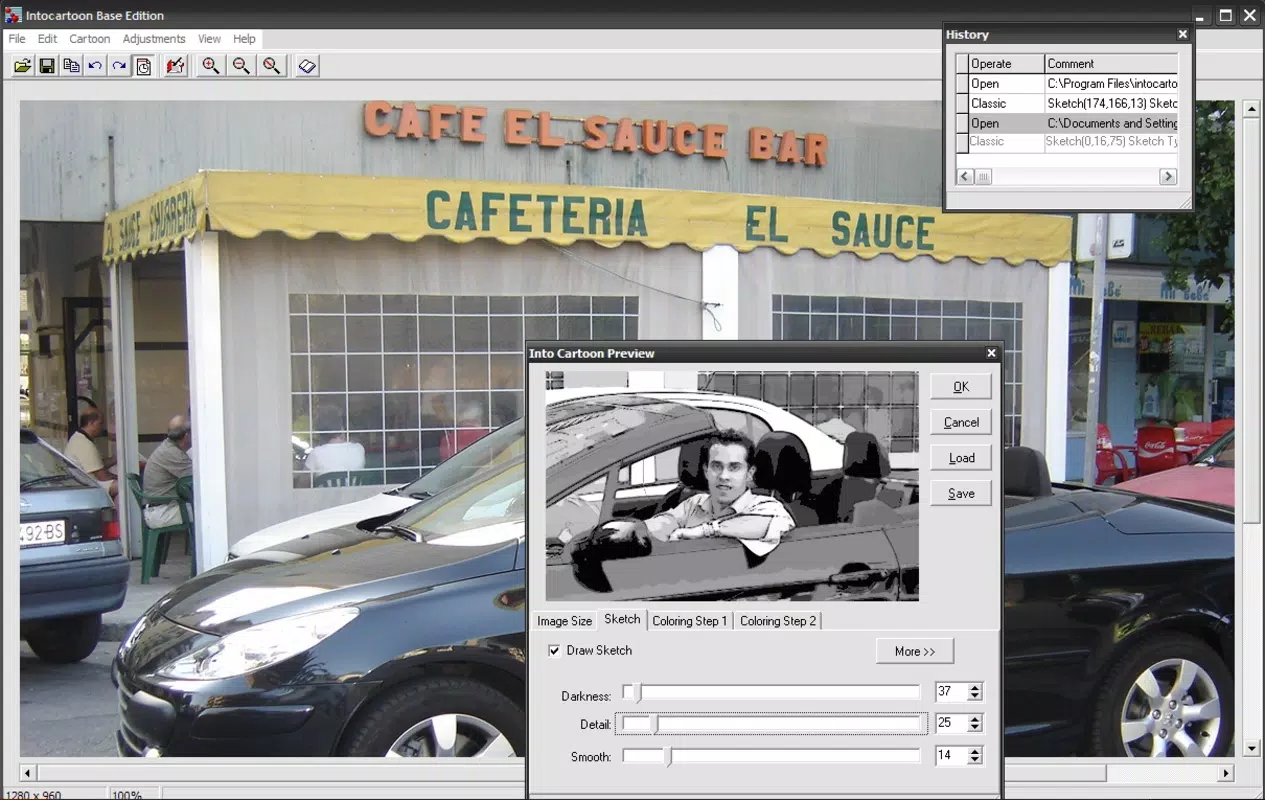Select the Sketch tab
1265x800 pixels.
[622, 619]
